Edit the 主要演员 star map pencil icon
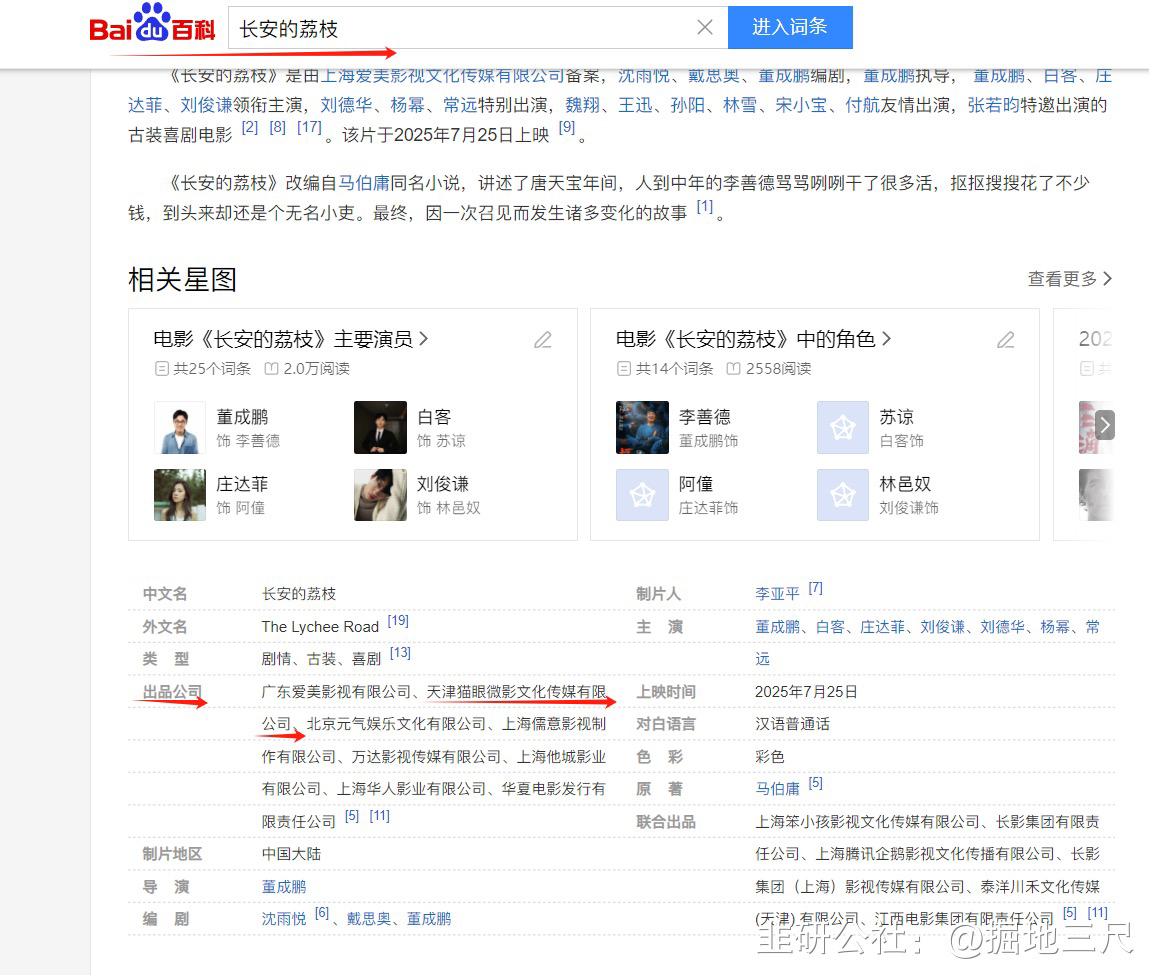This screenshot has width=1149, height=975. click(x=543, y=339)
